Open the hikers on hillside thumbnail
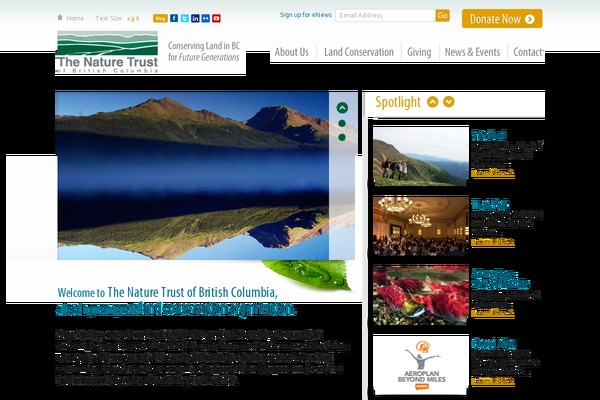Screen dimensions: 600x400 coord(421,157)
